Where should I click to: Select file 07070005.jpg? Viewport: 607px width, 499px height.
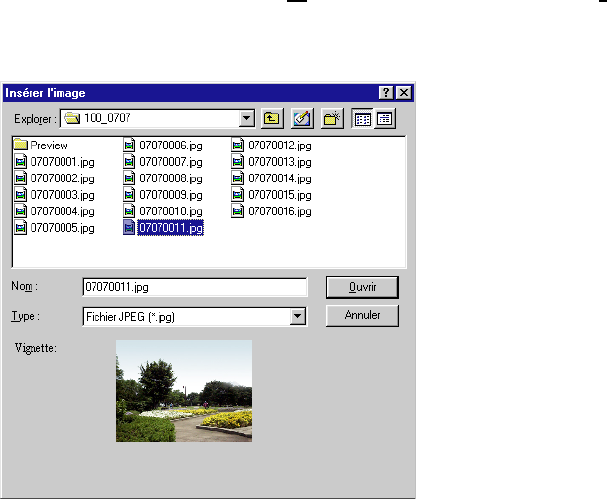pos(54,228)
